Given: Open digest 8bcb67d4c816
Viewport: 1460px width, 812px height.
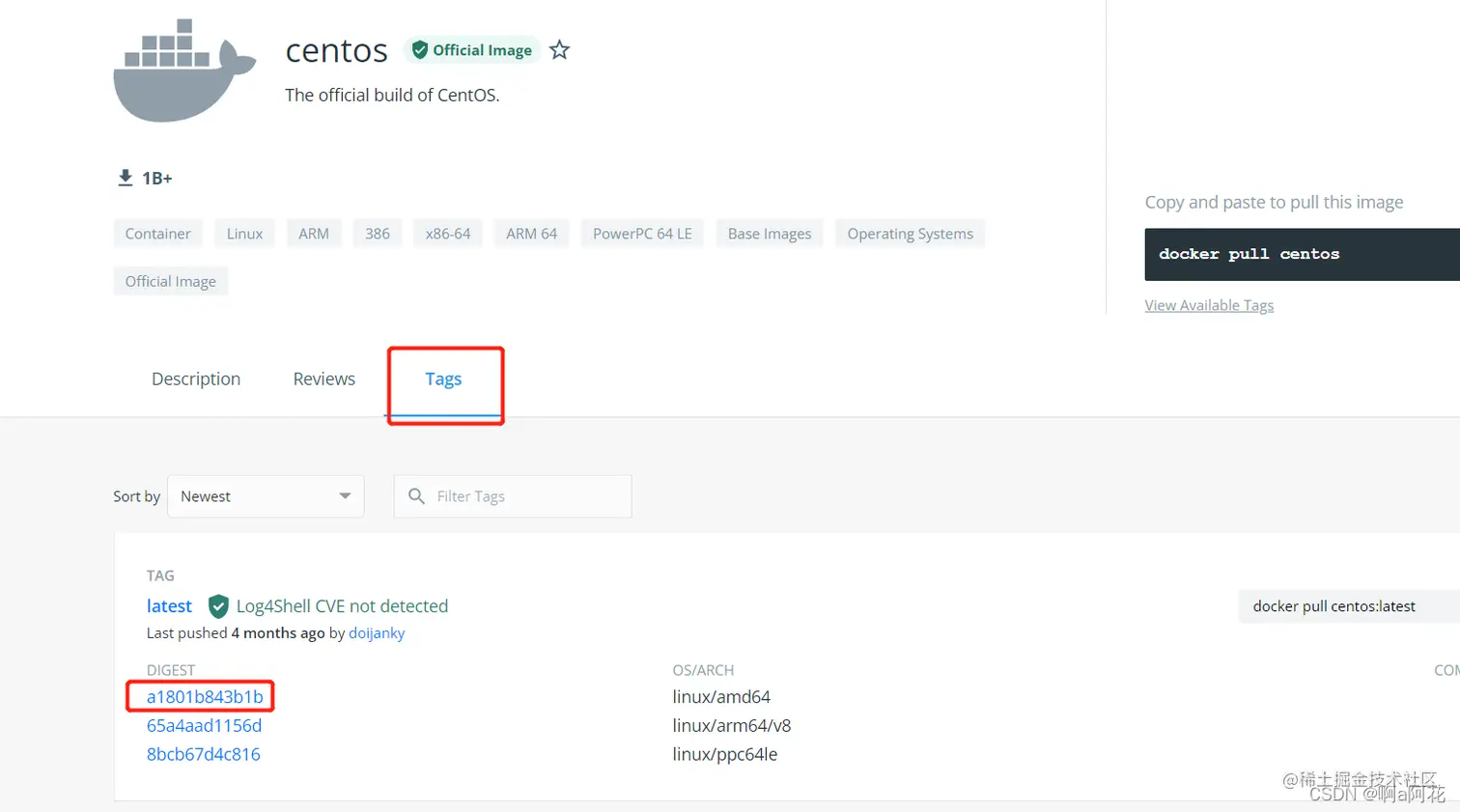Looking at the screenshot, I should tap(203, 754).
